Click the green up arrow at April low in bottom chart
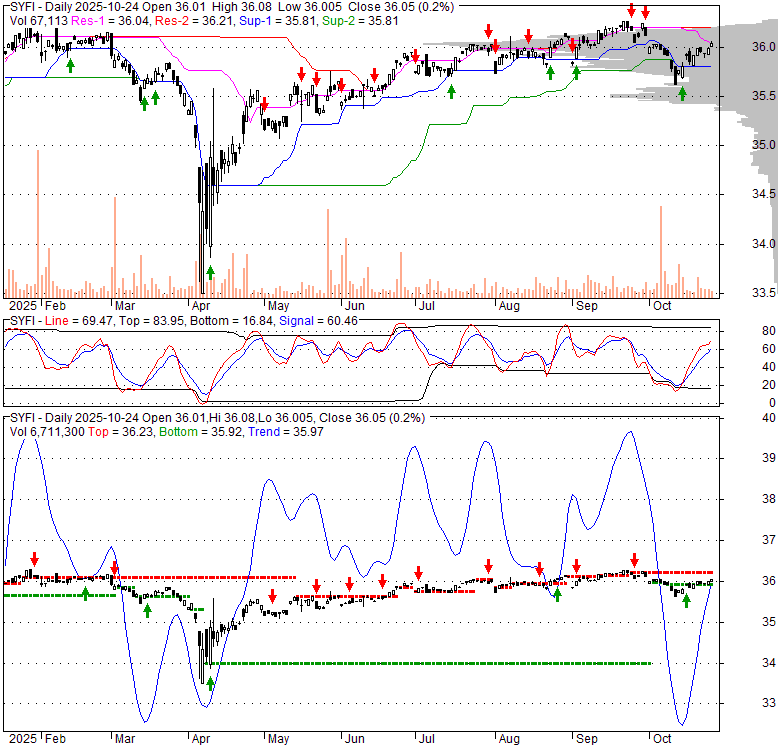The height and width of the screenshot is (745, 780). click(210, 683)
